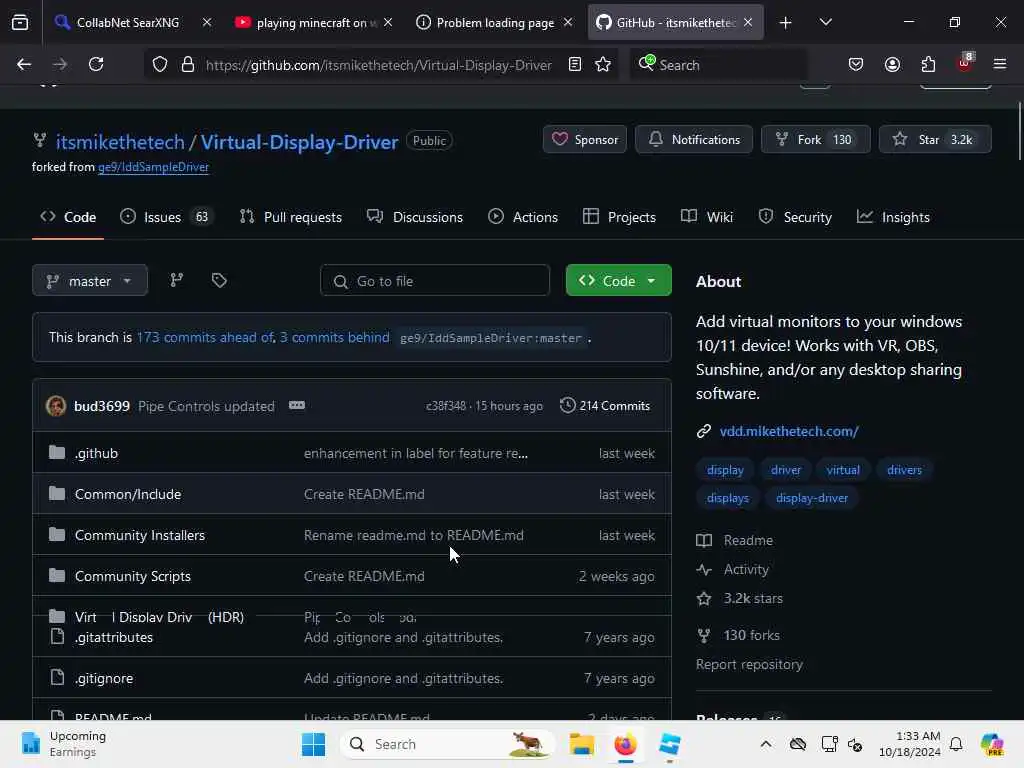Open the Readme link in About
The height and width of the screenshot is (768, 1024).
[748, 540]
